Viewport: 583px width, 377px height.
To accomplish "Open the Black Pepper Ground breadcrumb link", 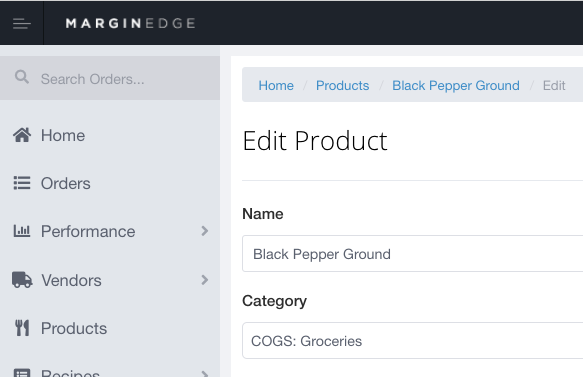I will pos(456,86).
